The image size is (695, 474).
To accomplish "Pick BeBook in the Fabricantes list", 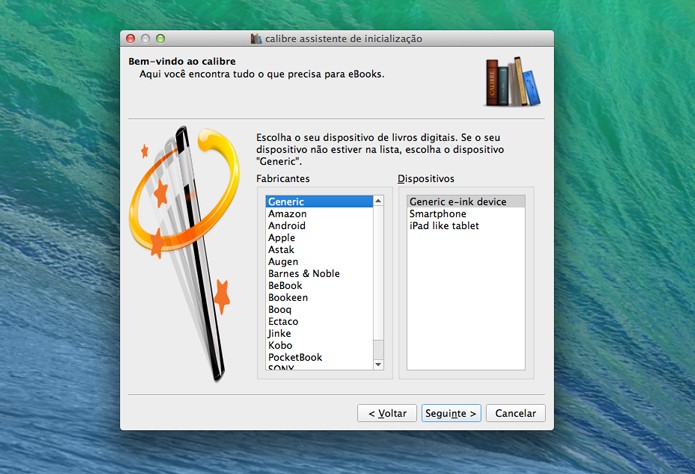I will pos(319,286).
